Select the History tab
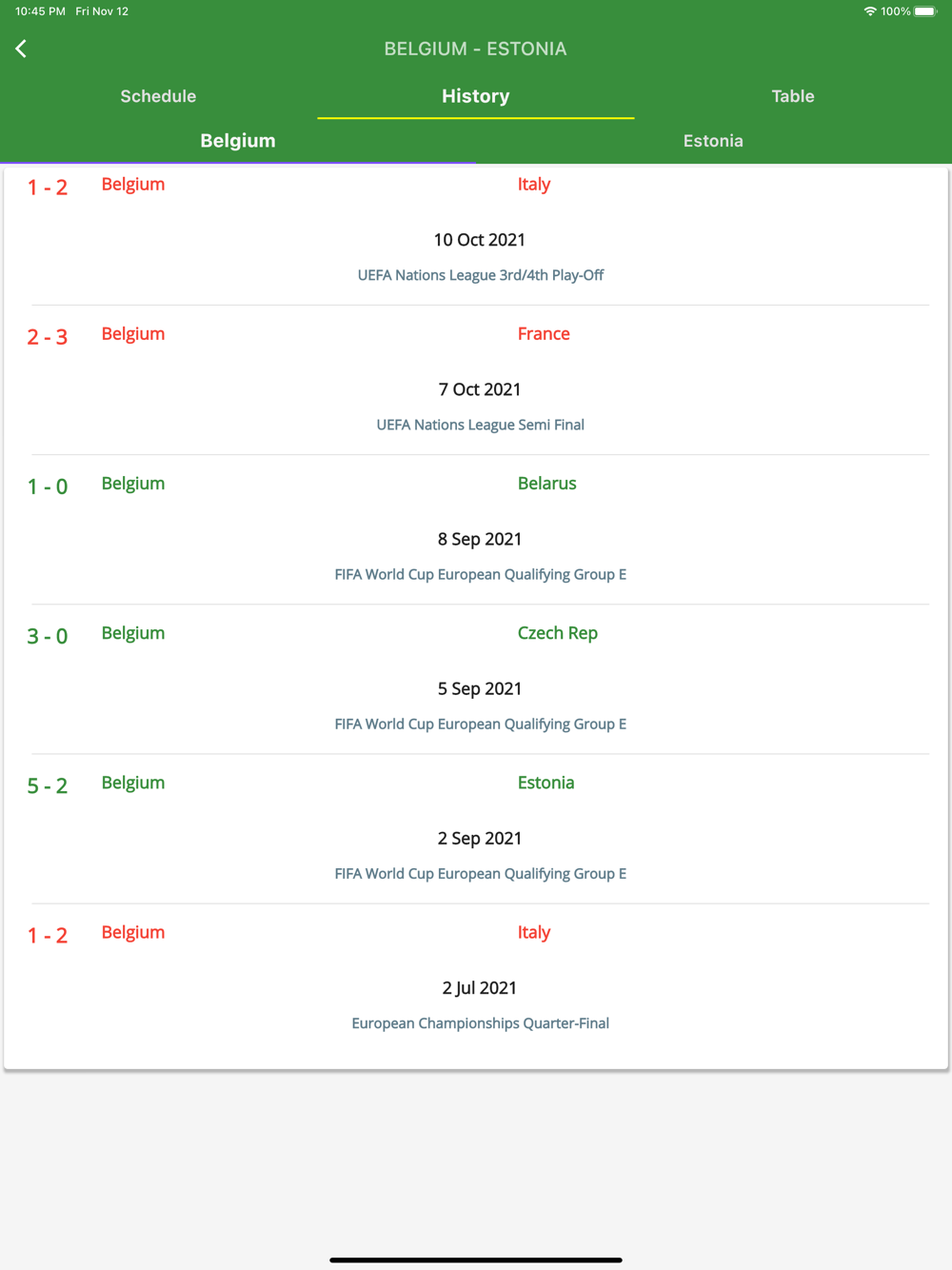This screenshot has width=952, height=1270. pos(476,96)
